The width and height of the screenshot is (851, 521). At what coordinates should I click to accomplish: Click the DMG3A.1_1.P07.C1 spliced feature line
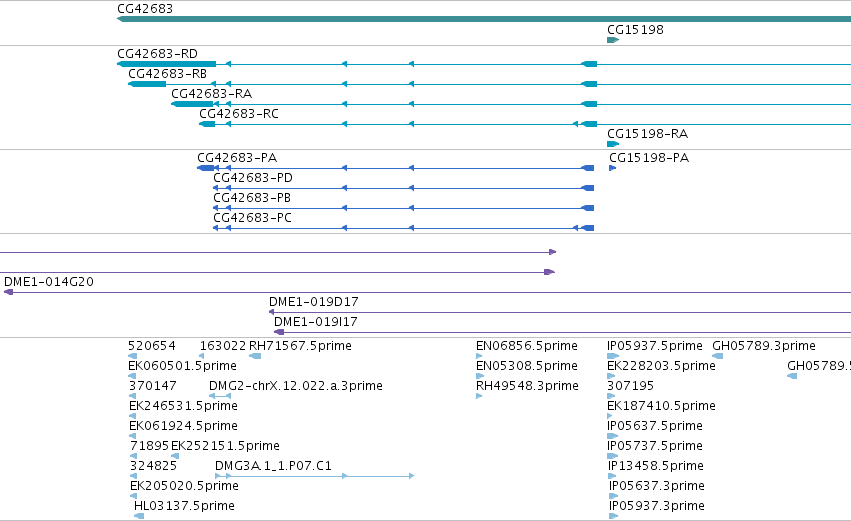click(315, 476)
